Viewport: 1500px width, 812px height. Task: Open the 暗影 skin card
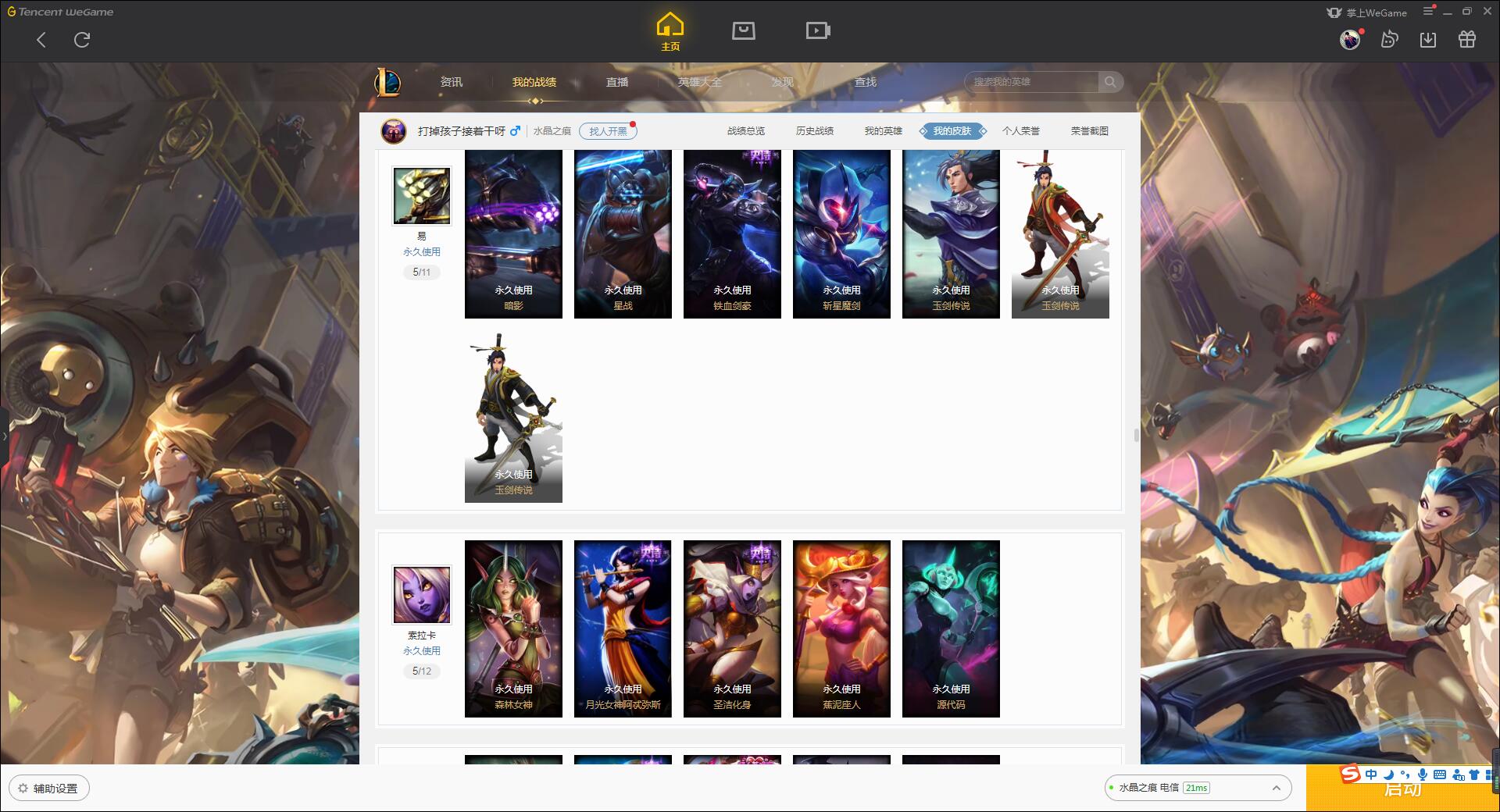tap(513, 234)
